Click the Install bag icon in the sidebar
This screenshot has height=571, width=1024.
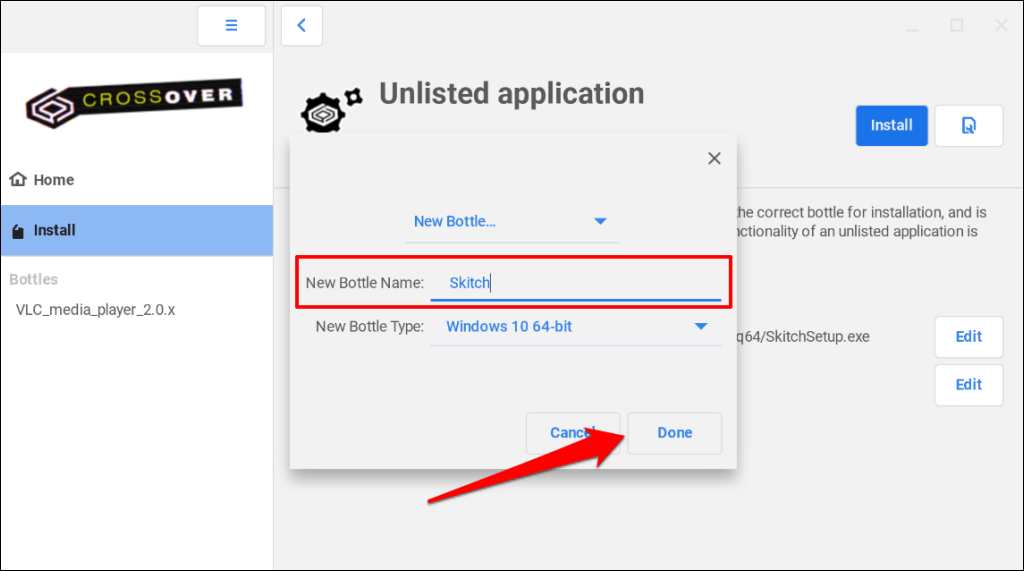tap(18, 231)
